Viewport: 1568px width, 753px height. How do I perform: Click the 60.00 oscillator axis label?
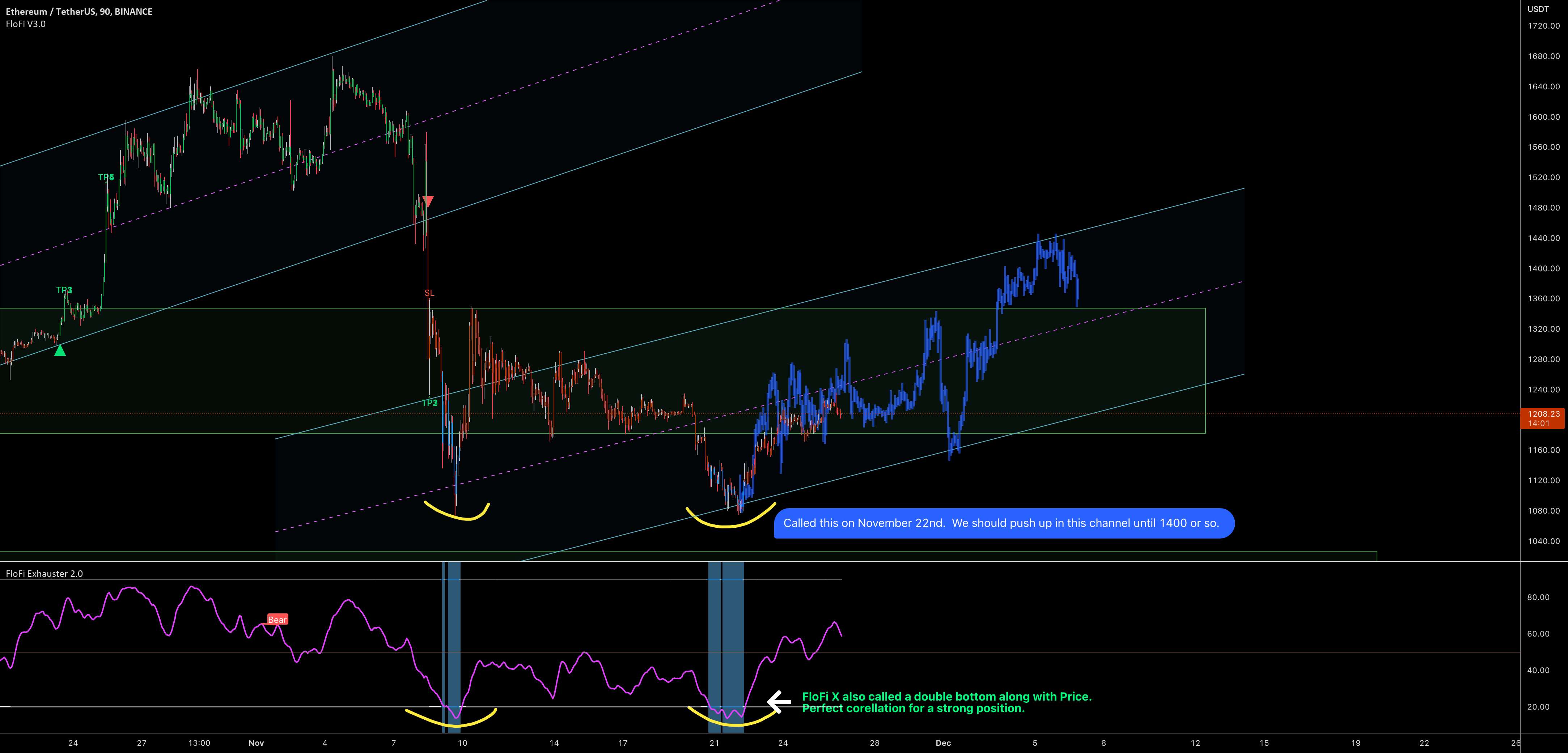click(1538, 634)
